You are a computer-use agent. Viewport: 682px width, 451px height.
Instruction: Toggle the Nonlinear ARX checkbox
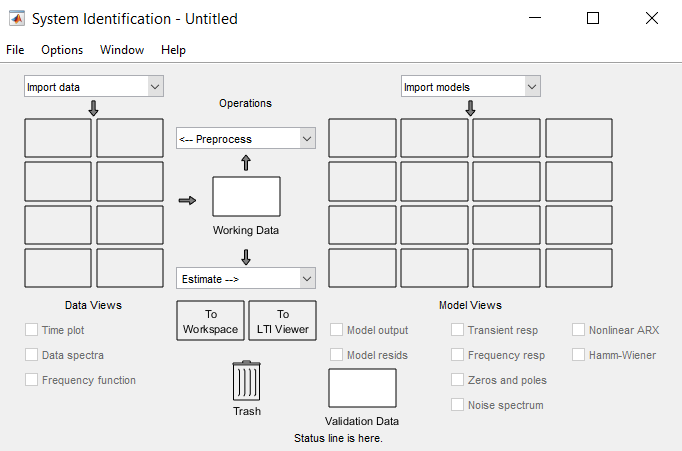578,330
